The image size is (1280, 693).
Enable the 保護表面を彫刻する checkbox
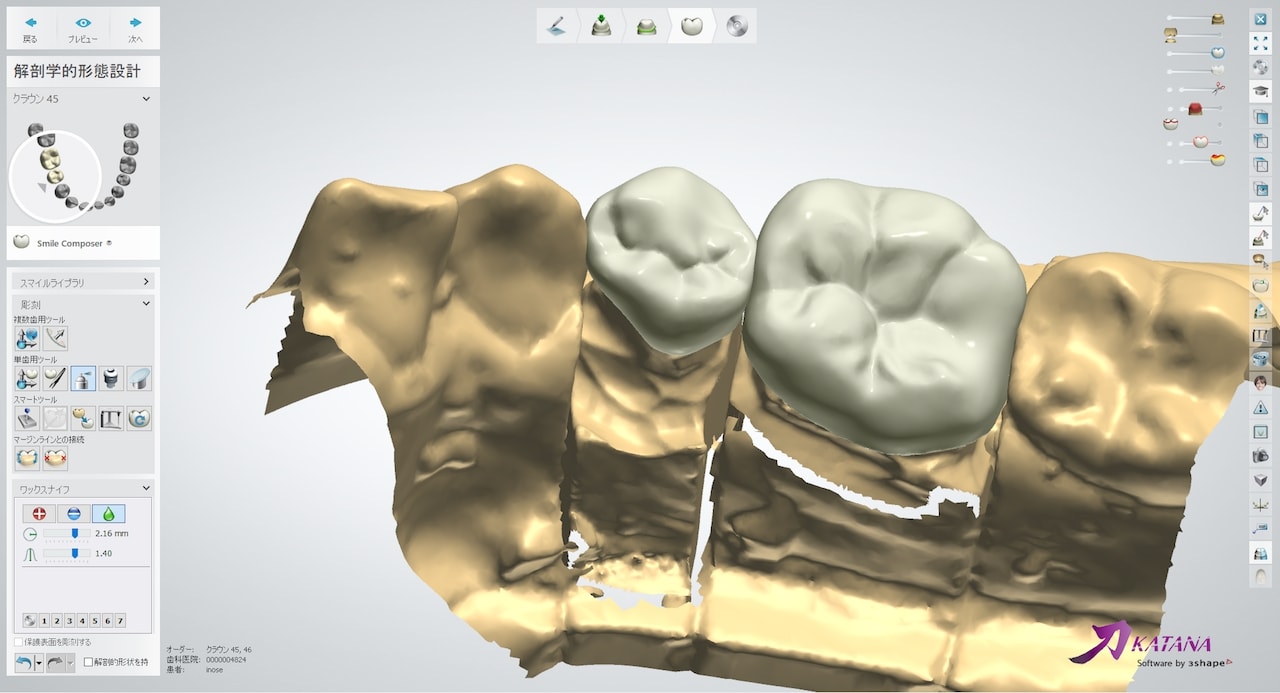(x=18, y=642)
